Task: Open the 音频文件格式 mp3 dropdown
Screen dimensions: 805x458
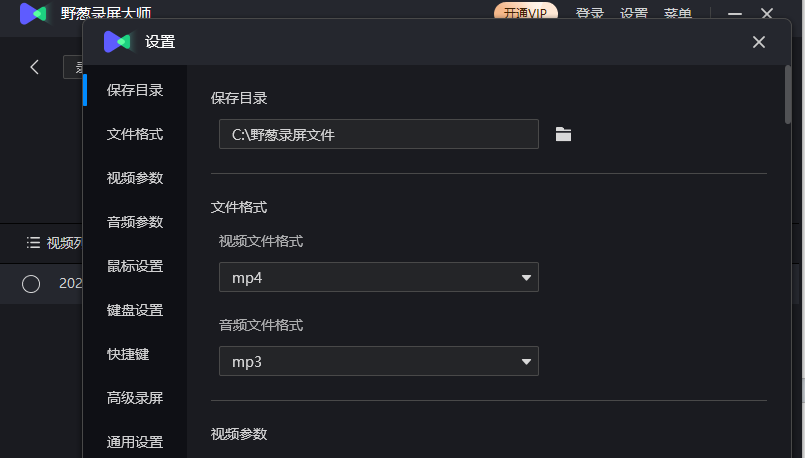Action: (379, 361)
